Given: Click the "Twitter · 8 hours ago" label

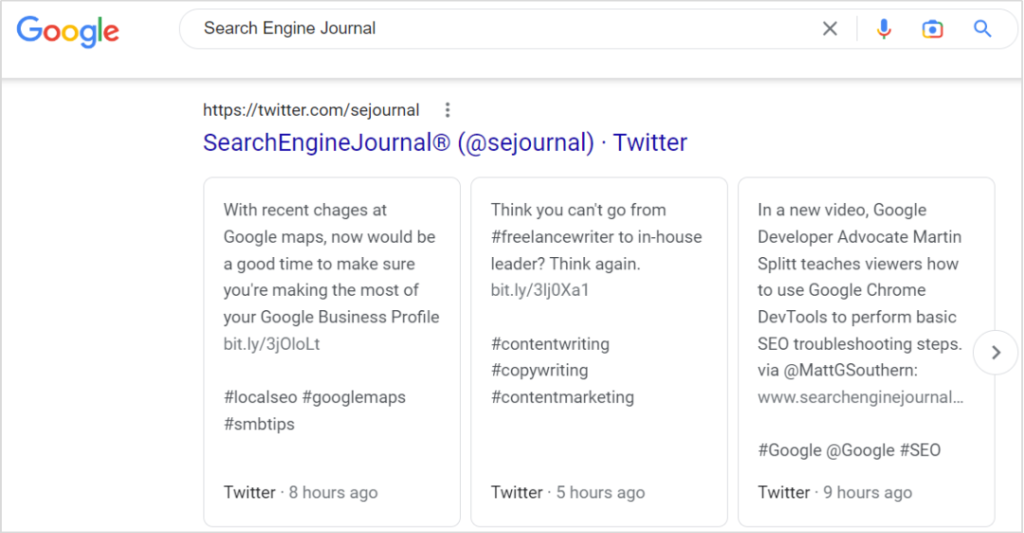Looking at the screenshot, I should (x=300, y=492).
